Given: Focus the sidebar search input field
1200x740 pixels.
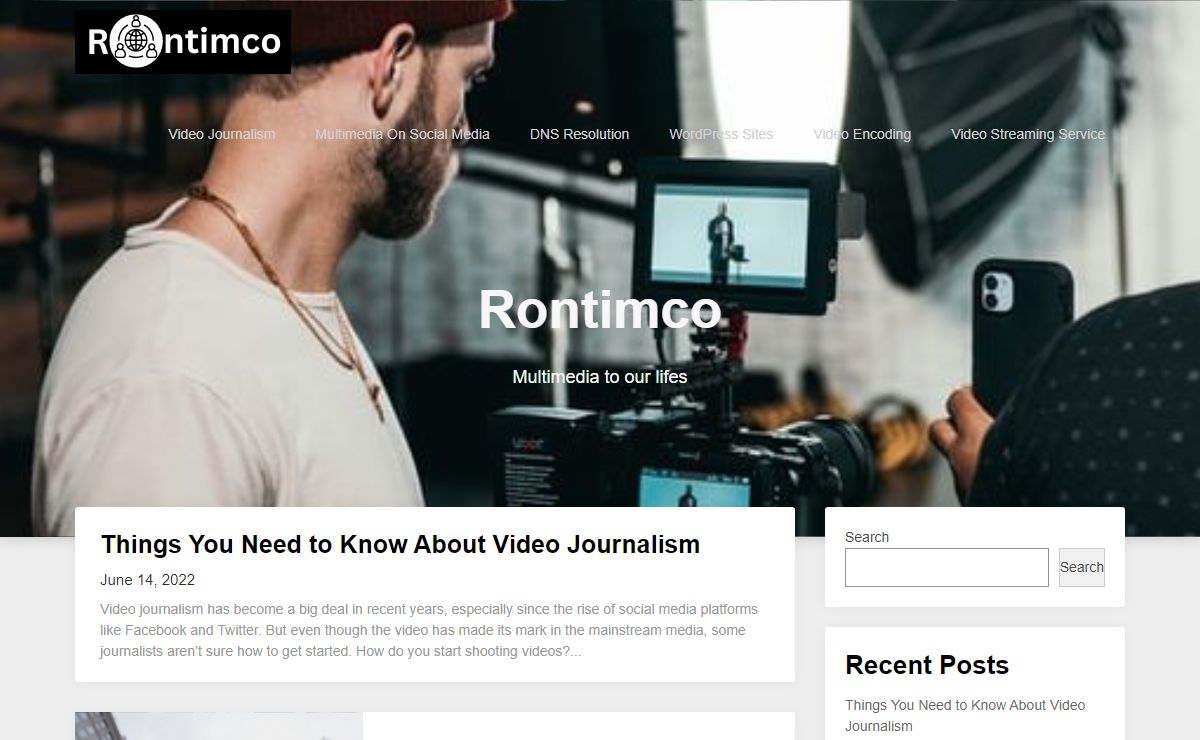Looking at the screenshot, I should [x=947, y=567].
